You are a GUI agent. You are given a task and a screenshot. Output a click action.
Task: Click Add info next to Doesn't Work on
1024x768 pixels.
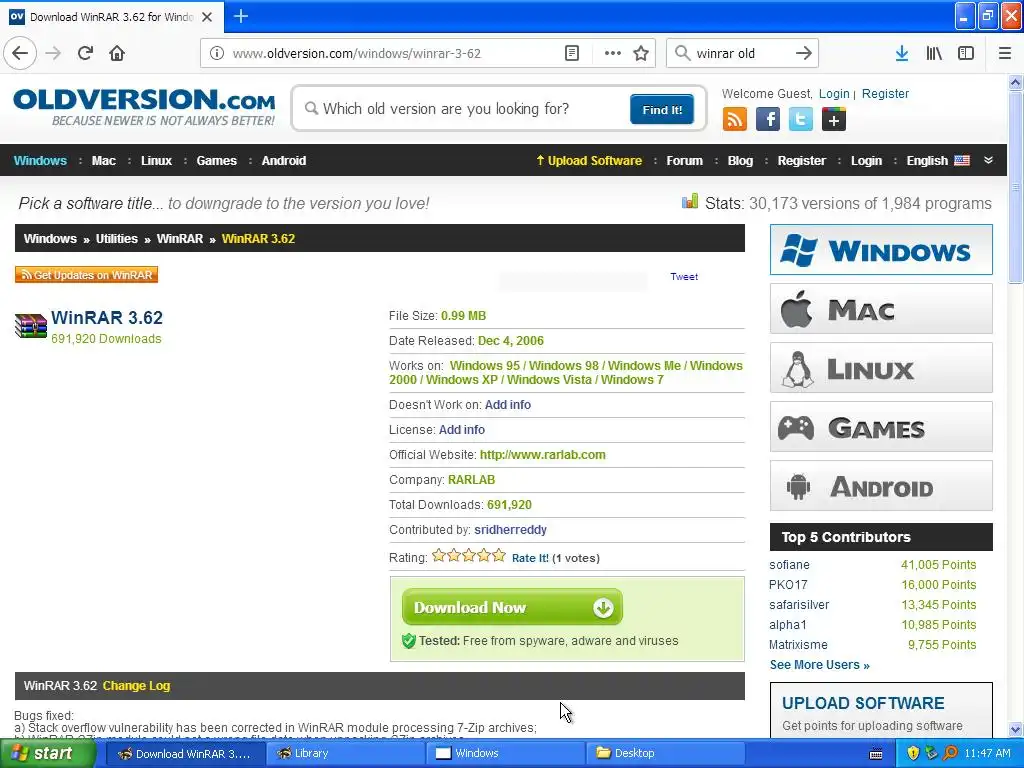(507, 405)
